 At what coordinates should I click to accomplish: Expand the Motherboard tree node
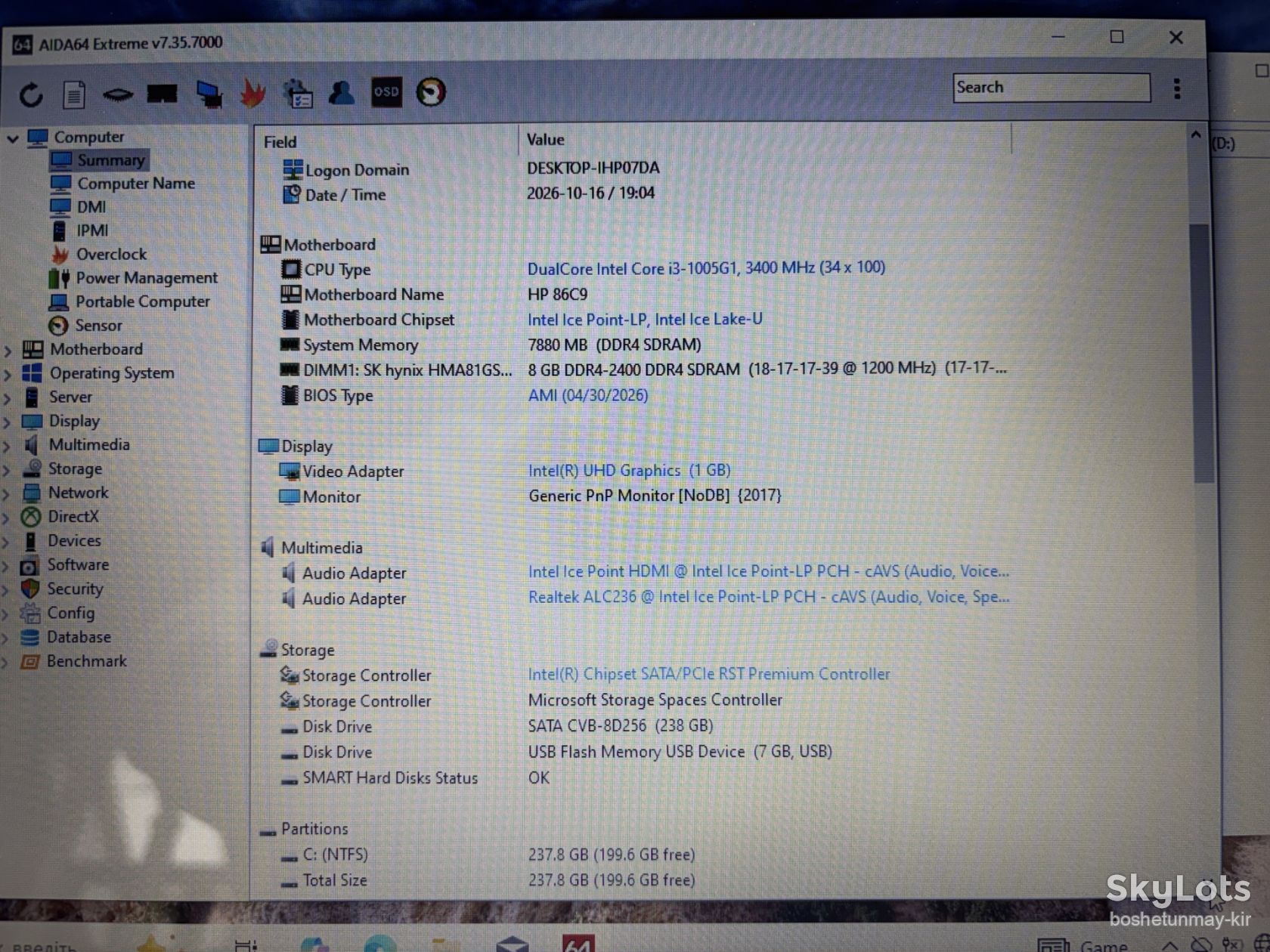8,351
